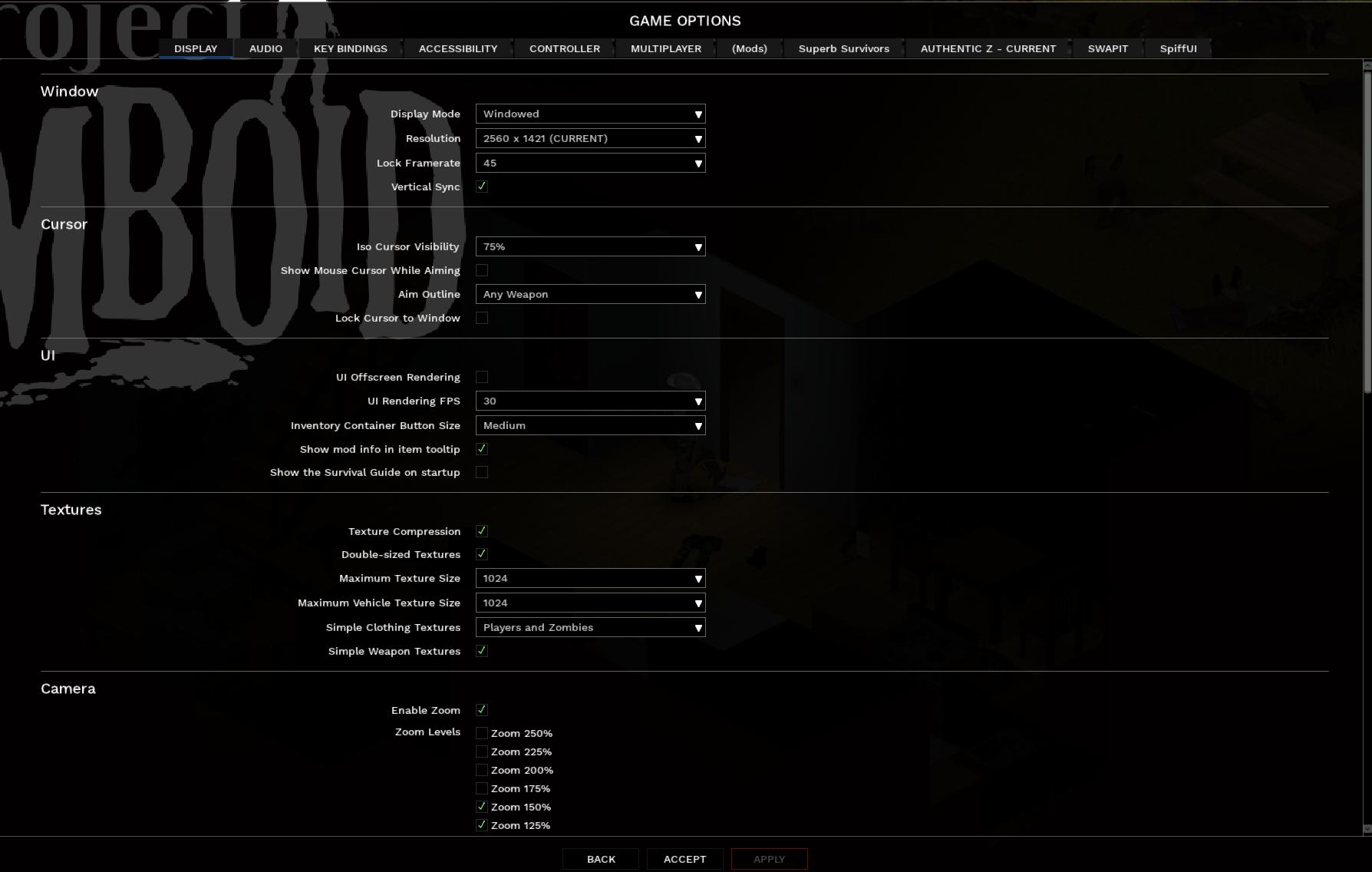
Task: Open the MULTIPLAYER tab
Action: pos(666,48)
